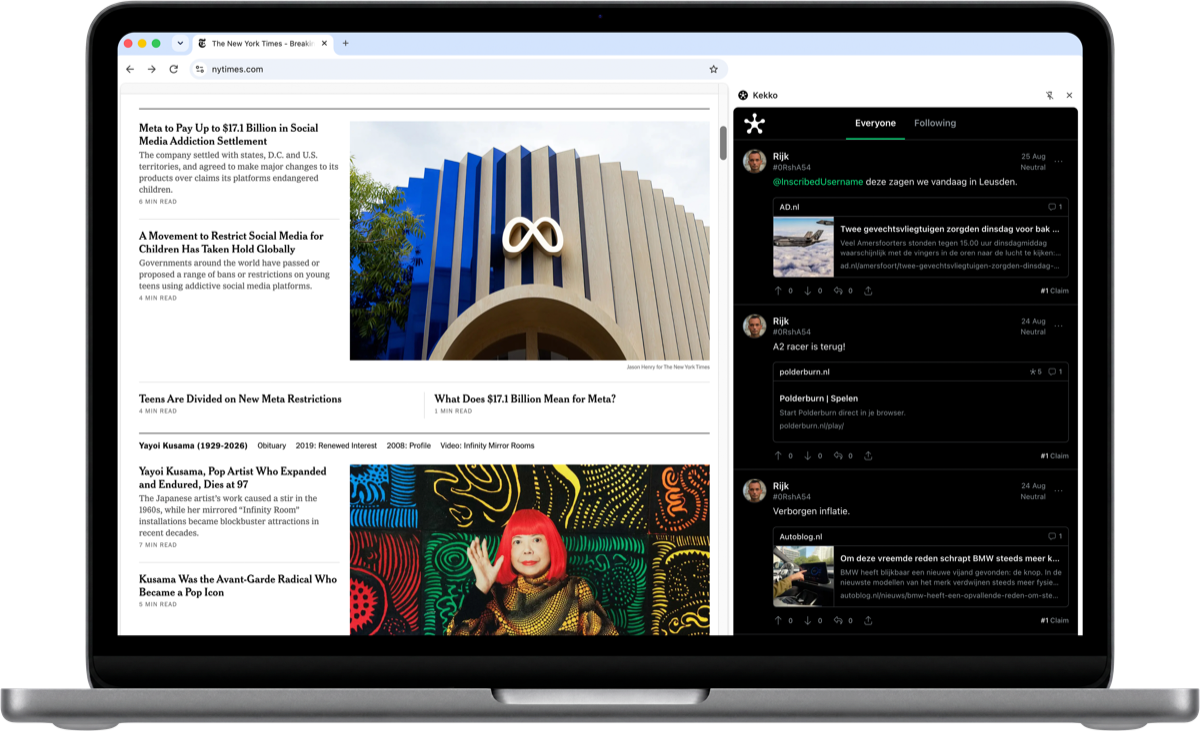The height and width of the screenshot is (731, 1200).
Task: Share the Leusden post
Action: click(x=868, y=291)
